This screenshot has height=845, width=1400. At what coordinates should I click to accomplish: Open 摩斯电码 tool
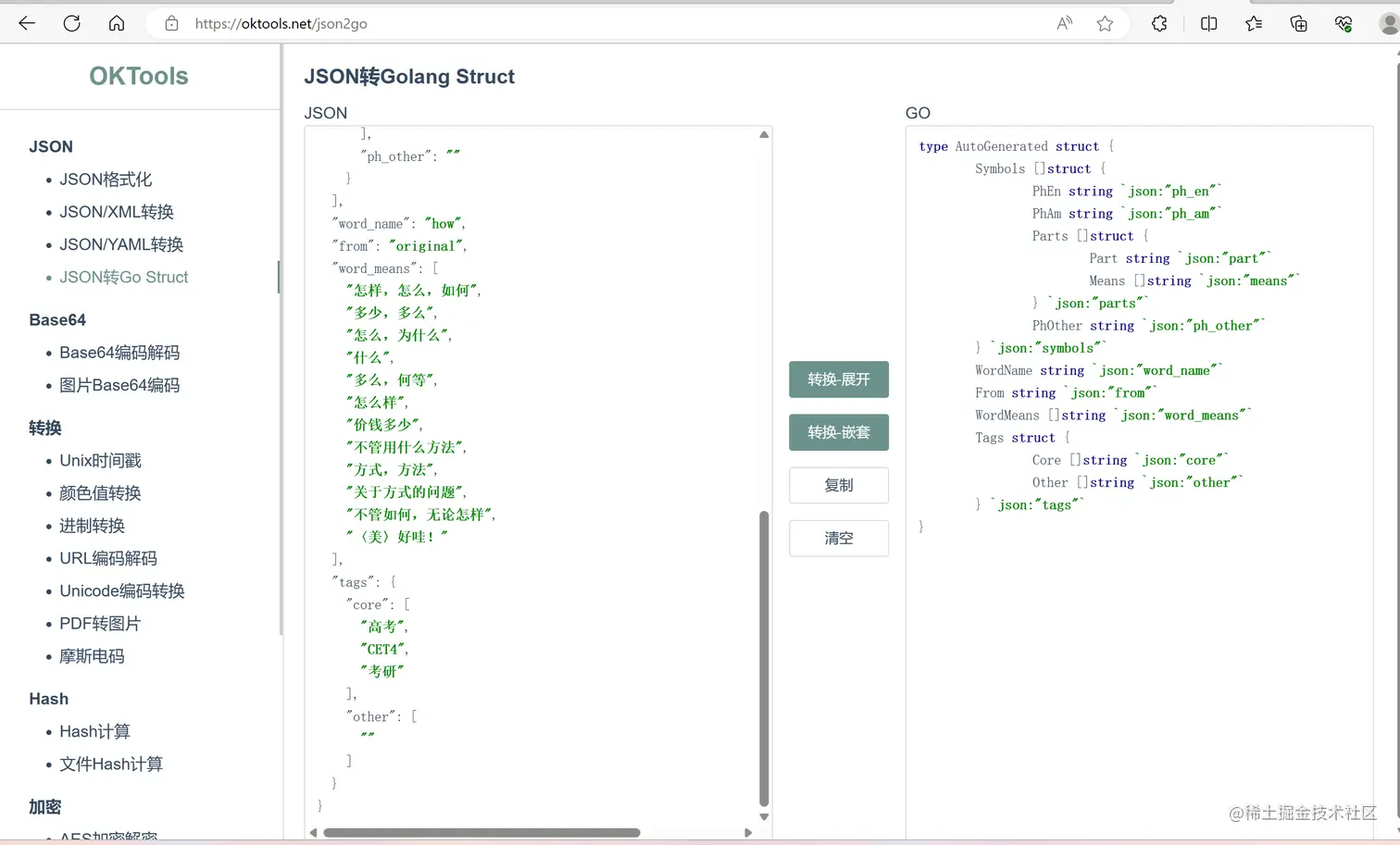click(x=92, y=656)
